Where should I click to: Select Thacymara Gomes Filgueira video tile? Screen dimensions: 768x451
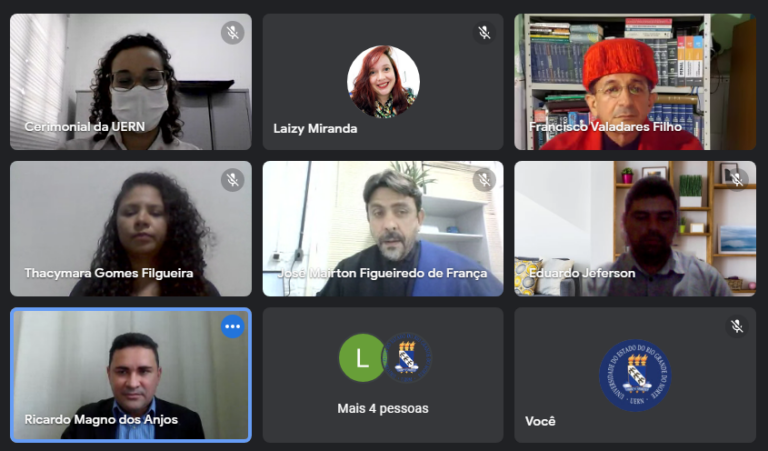pos(131,229)
